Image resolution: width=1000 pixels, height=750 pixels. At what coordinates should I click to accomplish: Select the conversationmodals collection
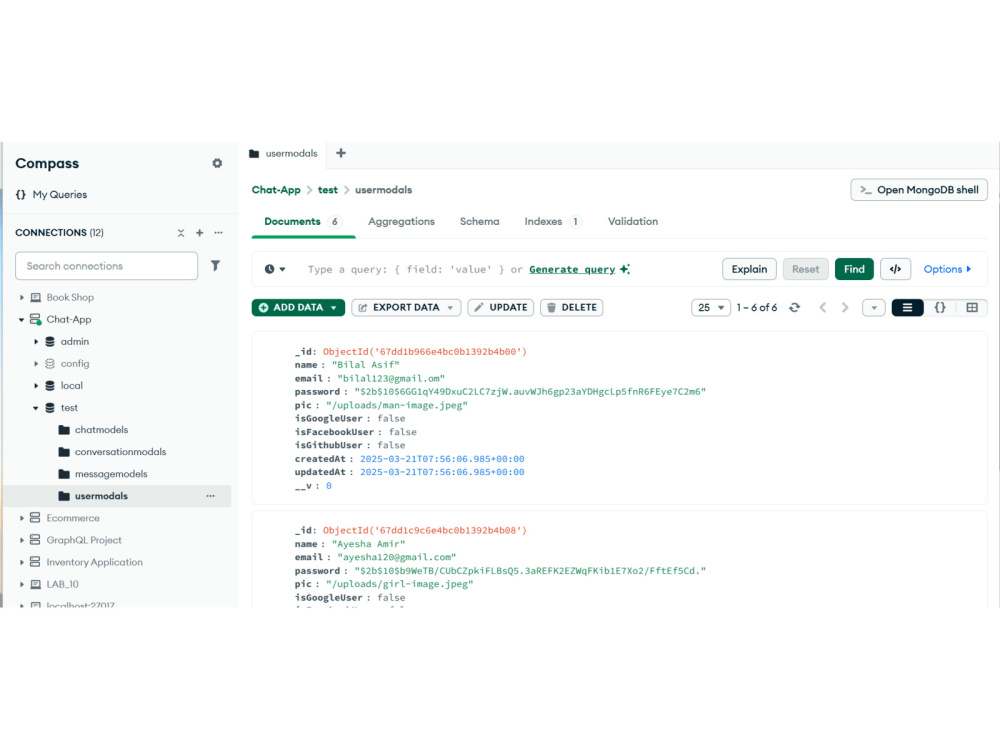[120, 452]
